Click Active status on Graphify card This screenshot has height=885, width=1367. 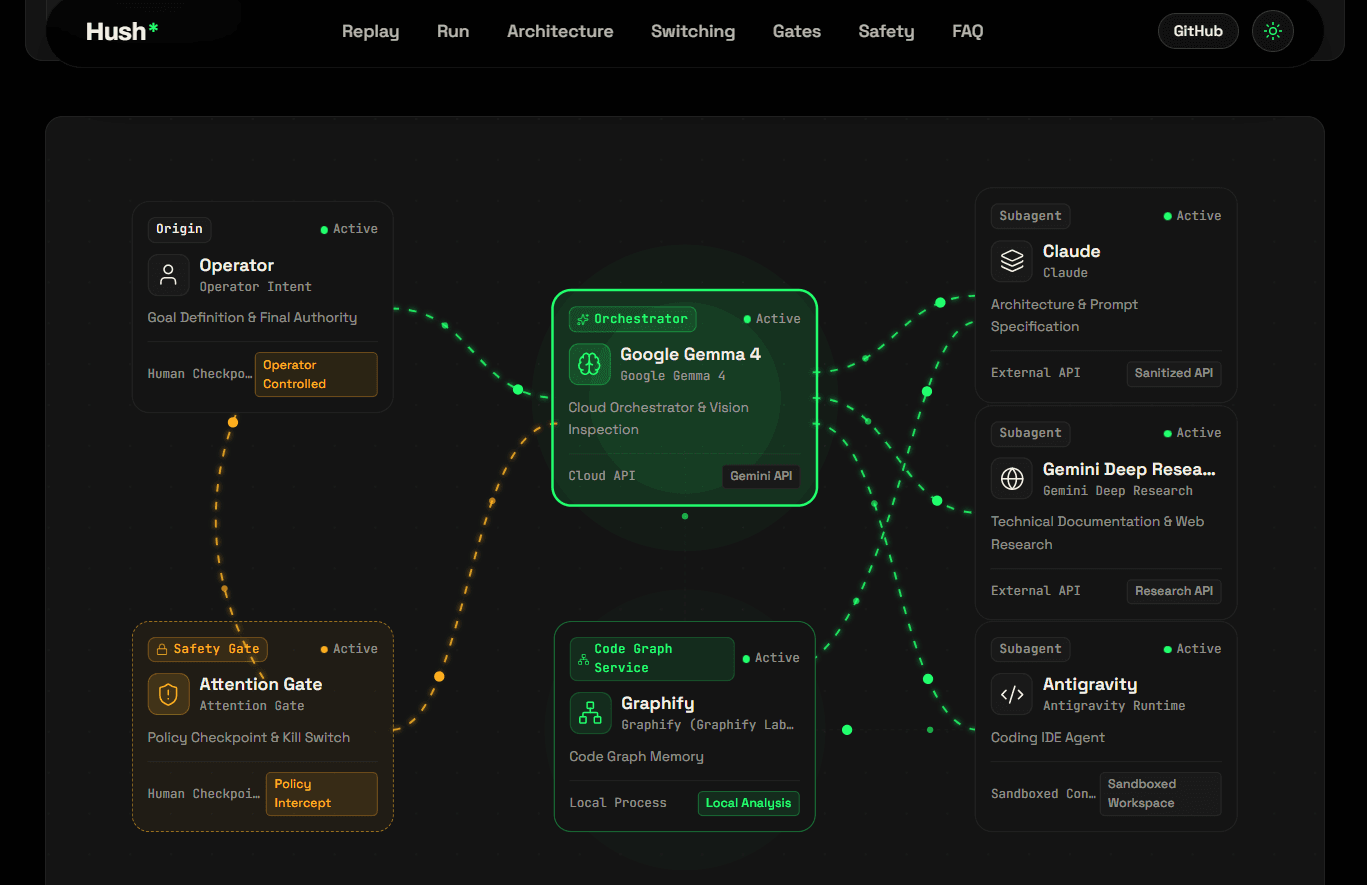point(771,658)
